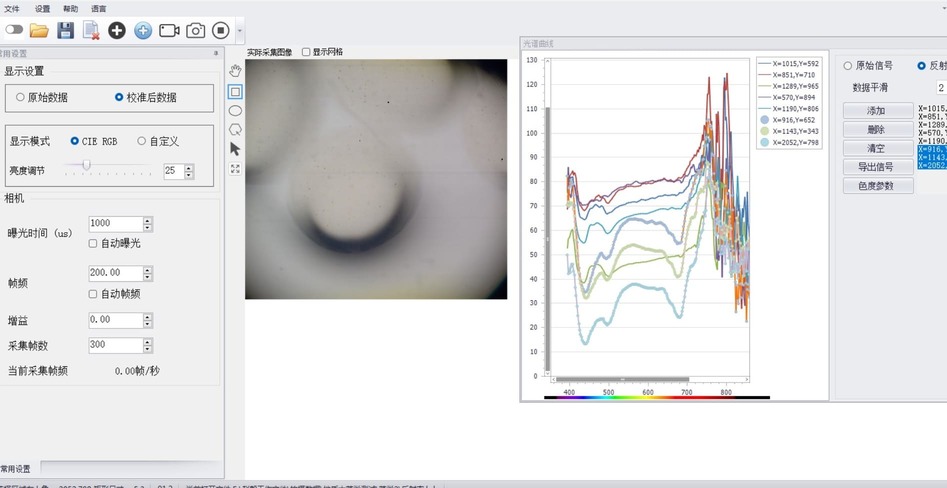Click the 色度参数 button
The height and width of the screenshot is (488, 947).
[x=877, y=186]
